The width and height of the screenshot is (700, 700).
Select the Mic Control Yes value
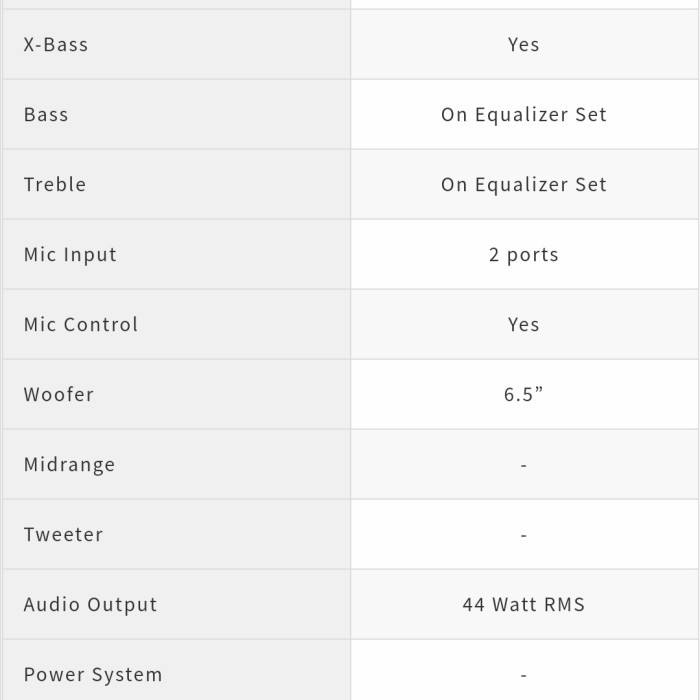pos(524,325)
